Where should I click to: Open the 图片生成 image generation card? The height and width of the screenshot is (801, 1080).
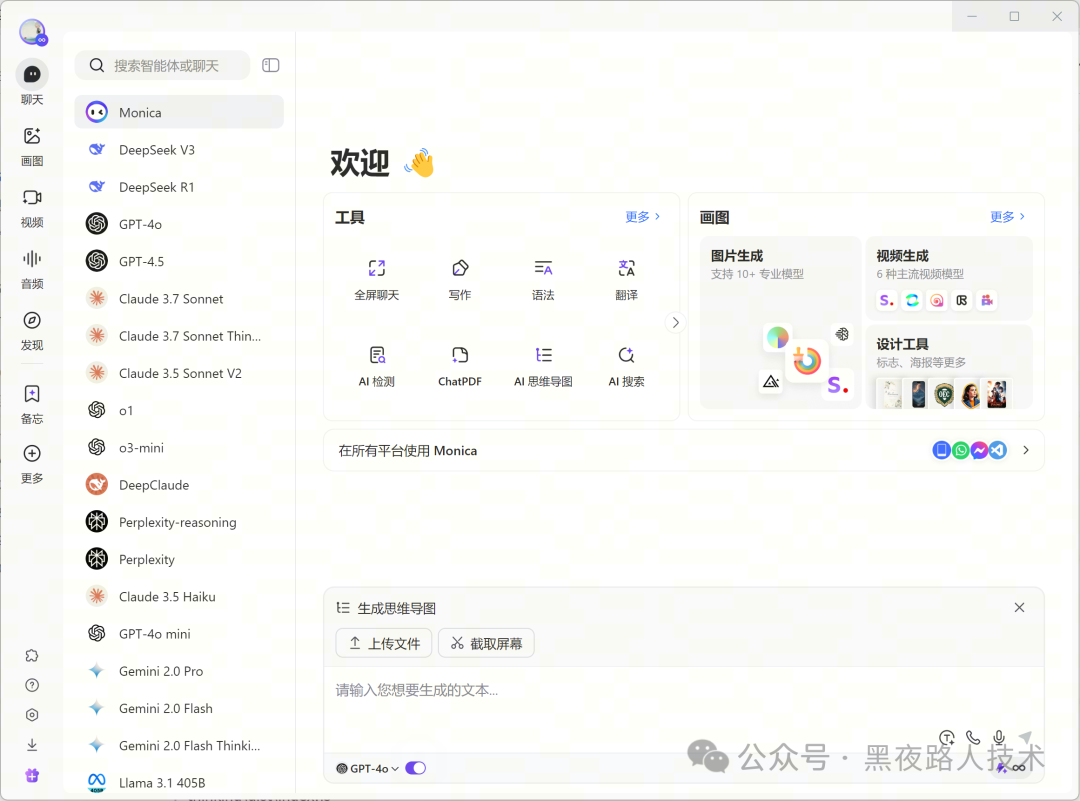click(780, 322)
